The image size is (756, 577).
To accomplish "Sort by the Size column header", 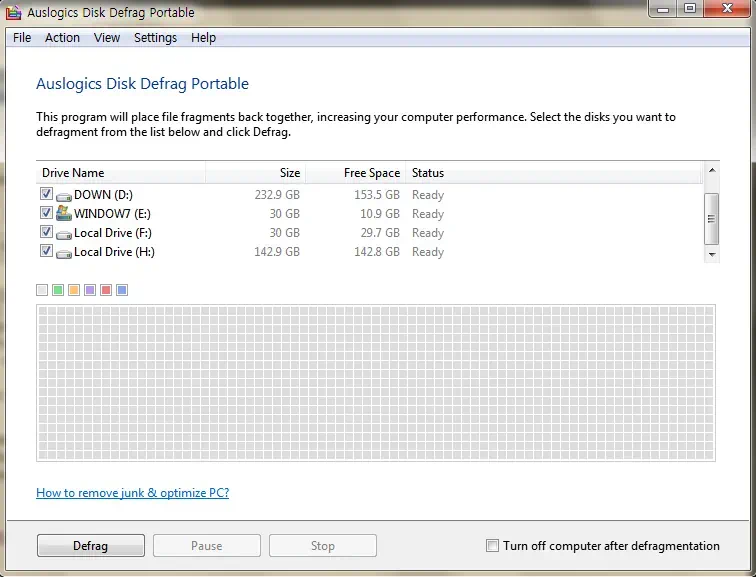I will click(x=256, y=173).
